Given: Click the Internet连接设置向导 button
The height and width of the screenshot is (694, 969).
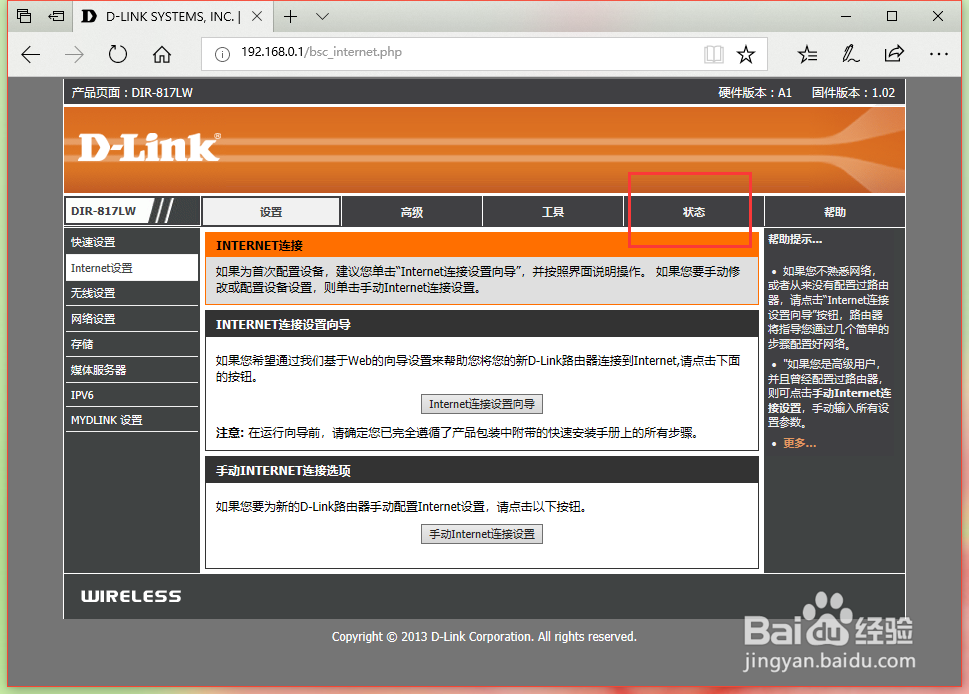Looking at the screenshot, I should coord(482,404).
